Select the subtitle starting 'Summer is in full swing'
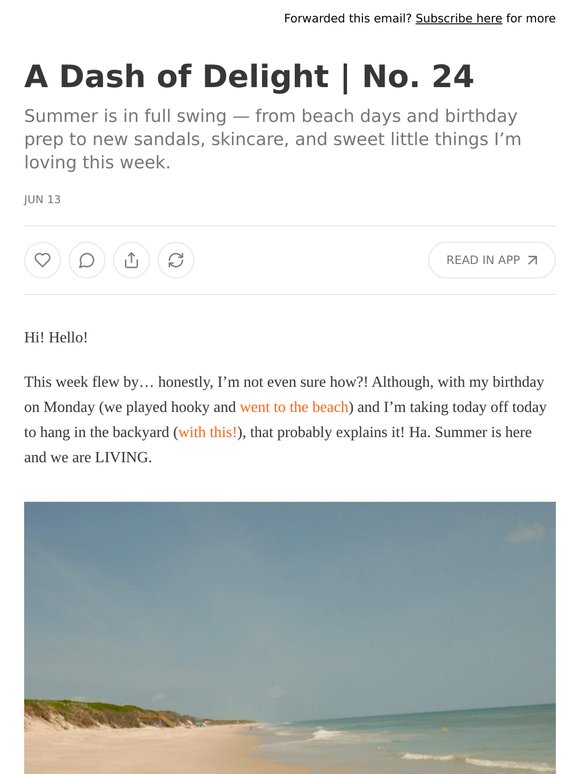The height and width of the screenshot is (774, 580). pos(272,139)
